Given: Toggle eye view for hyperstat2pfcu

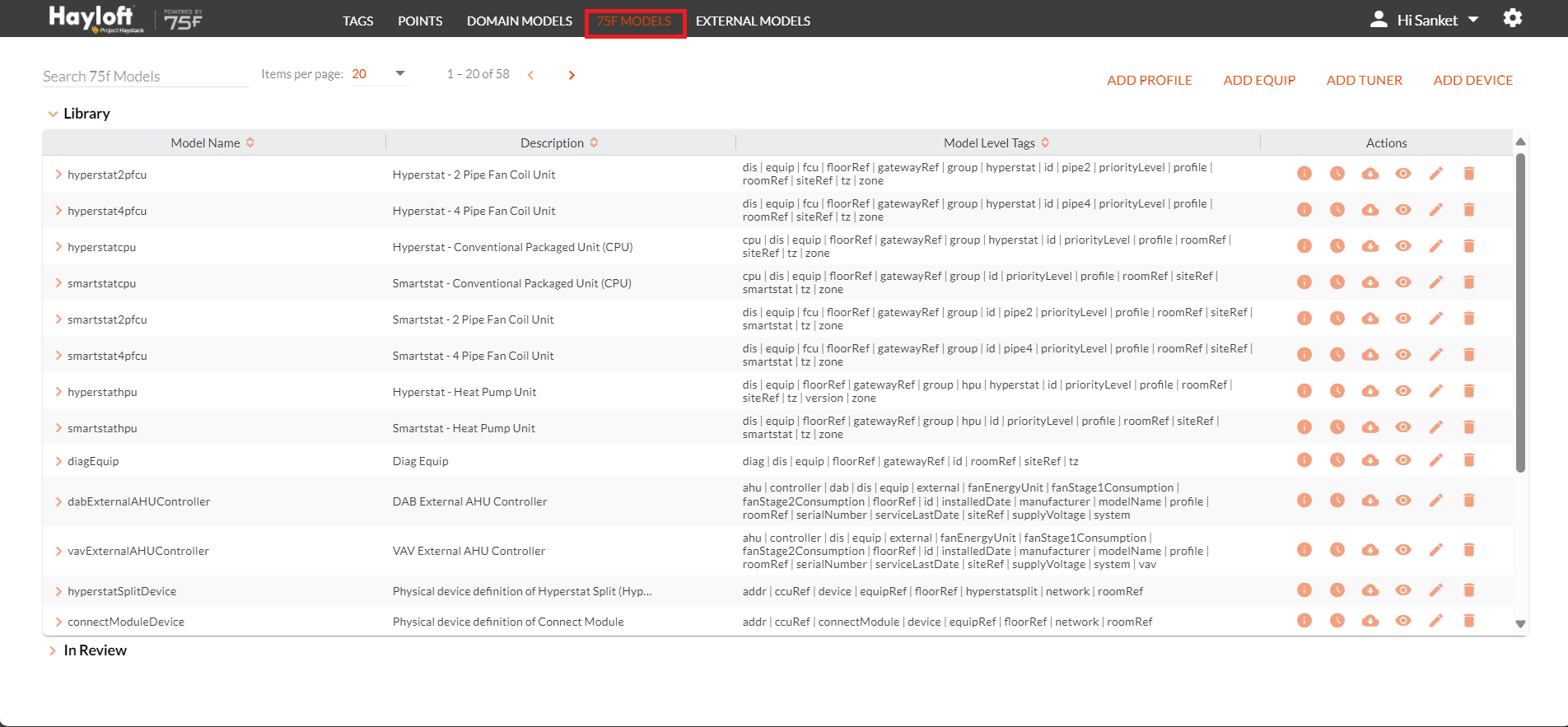Looking at the screenshot, I should 1403,174.
